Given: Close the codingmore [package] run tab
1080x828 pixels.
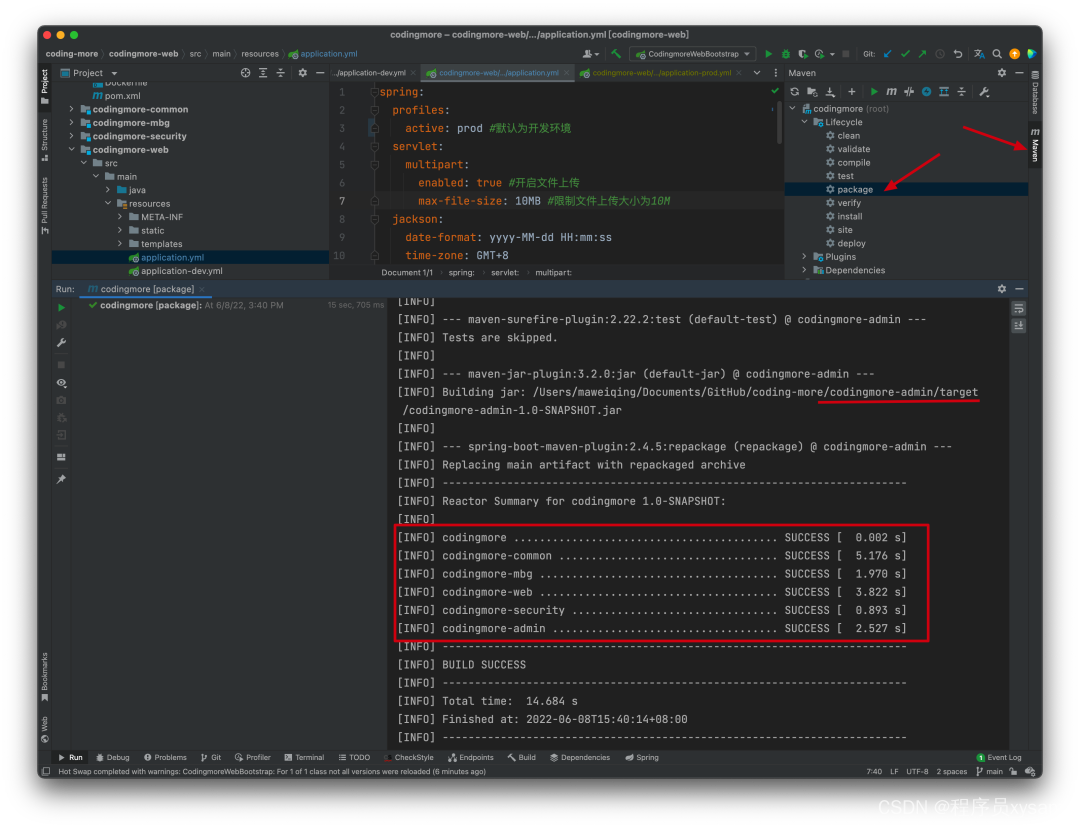Looking at the screenshot, I should 202,289.
